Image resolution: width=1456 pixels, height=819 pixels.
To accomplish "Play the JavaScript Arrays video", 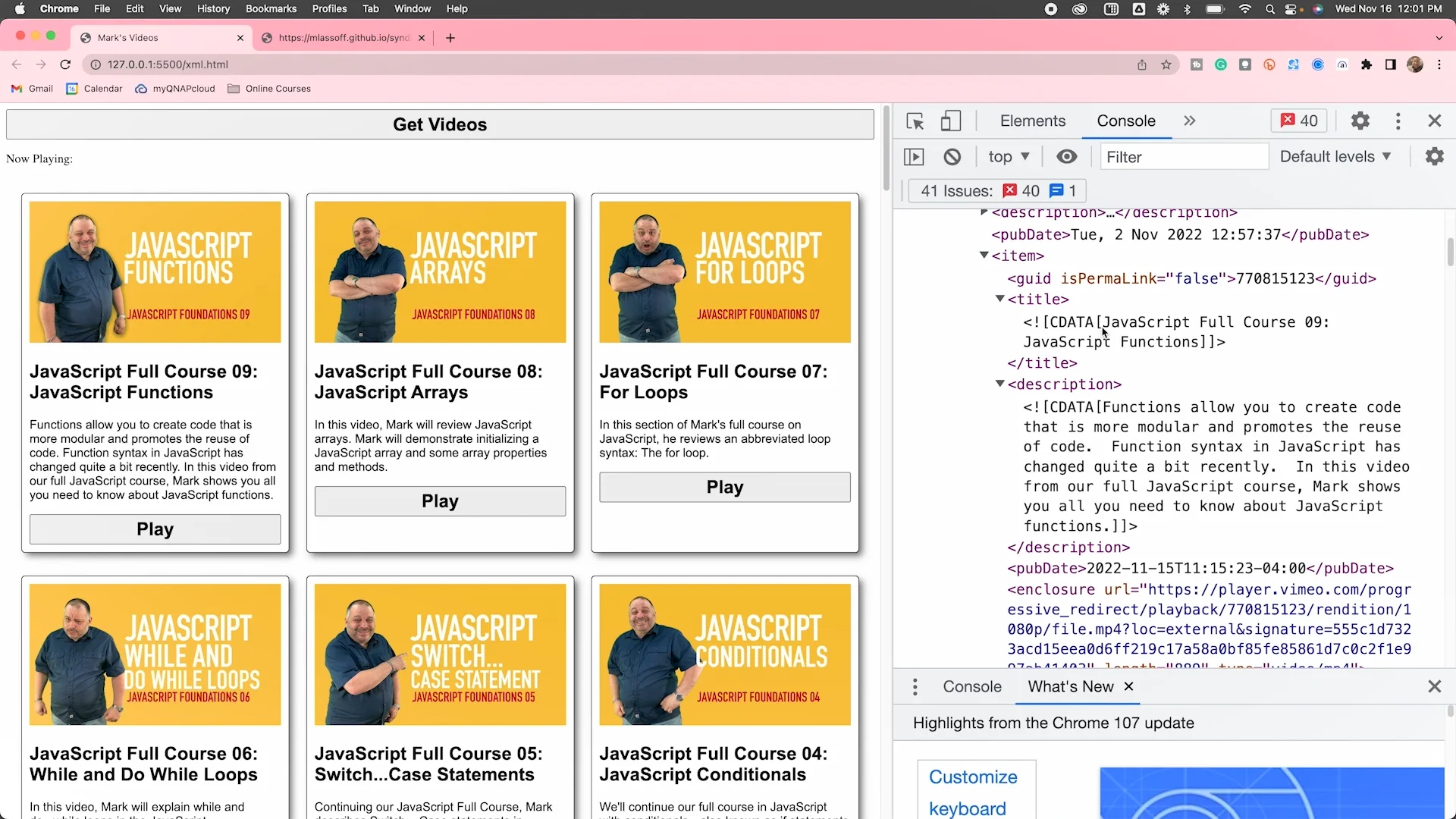I will point(440,501).
